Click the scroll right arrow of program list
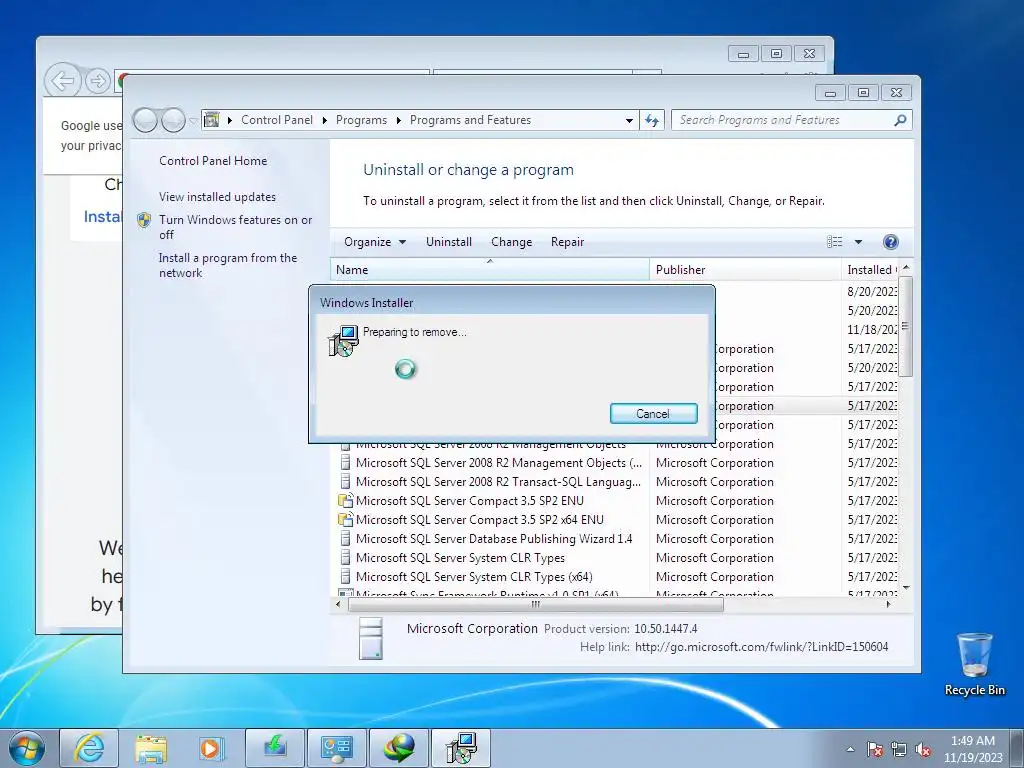 point(888,605)
